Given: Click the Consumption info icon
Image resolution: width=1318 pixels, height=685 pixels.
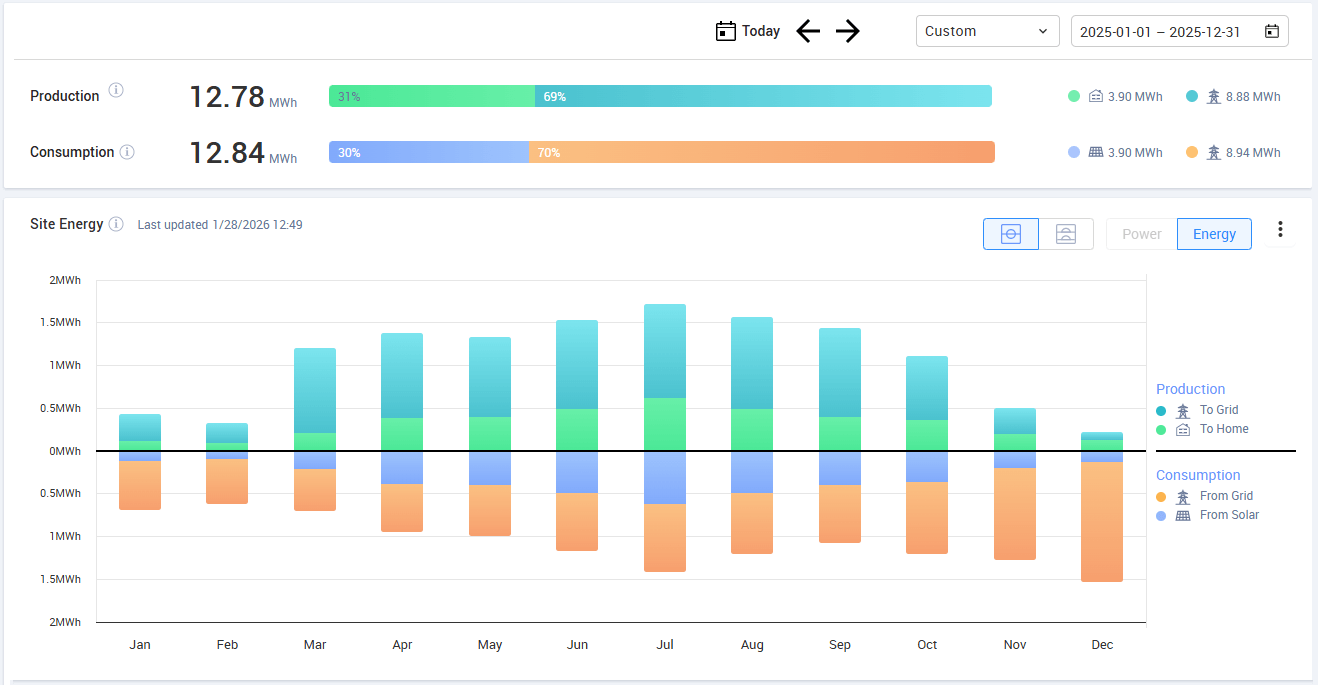Looking at the screenshot, I should coord(127,152).
